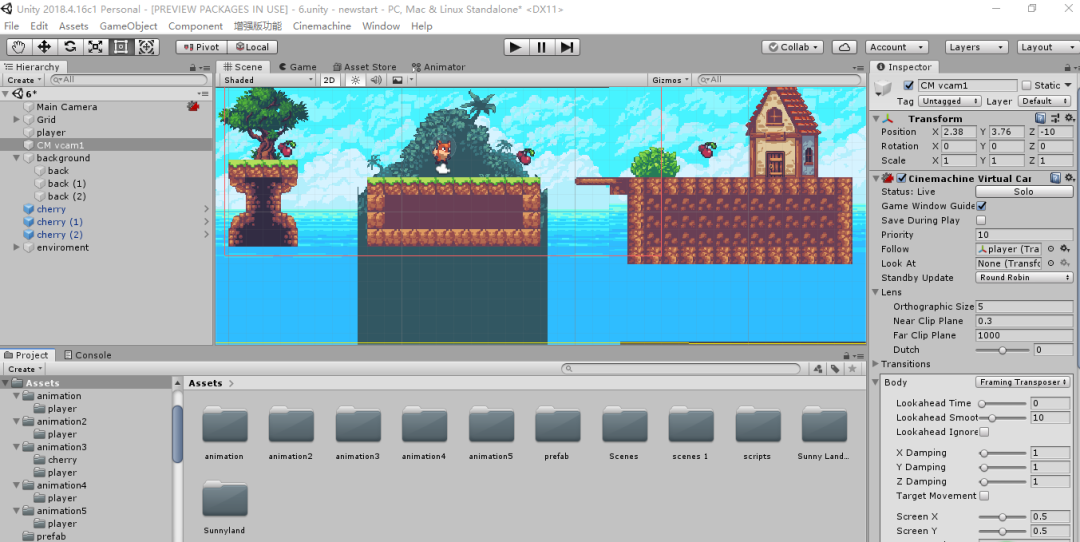Enable Save During Play checkbox
1080x542 pixels.
981,220
